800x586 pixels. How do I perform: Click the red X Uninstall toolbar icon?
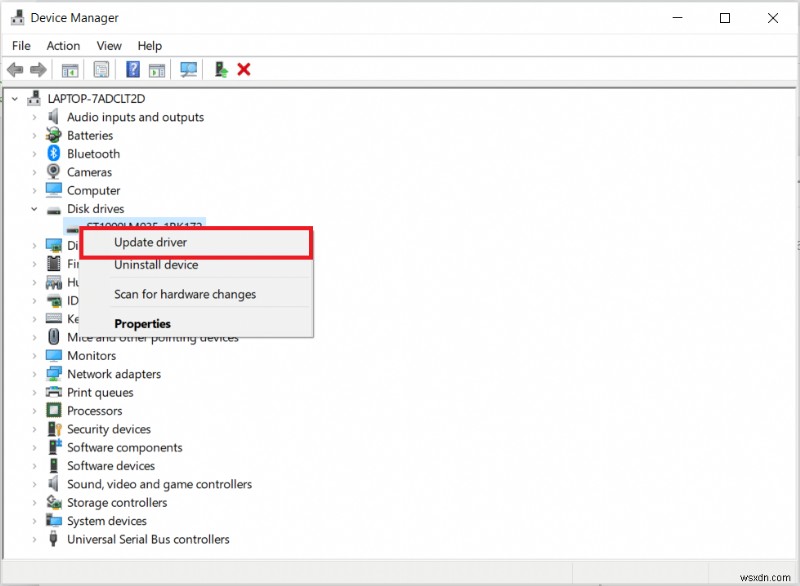(x=243, y=69)
